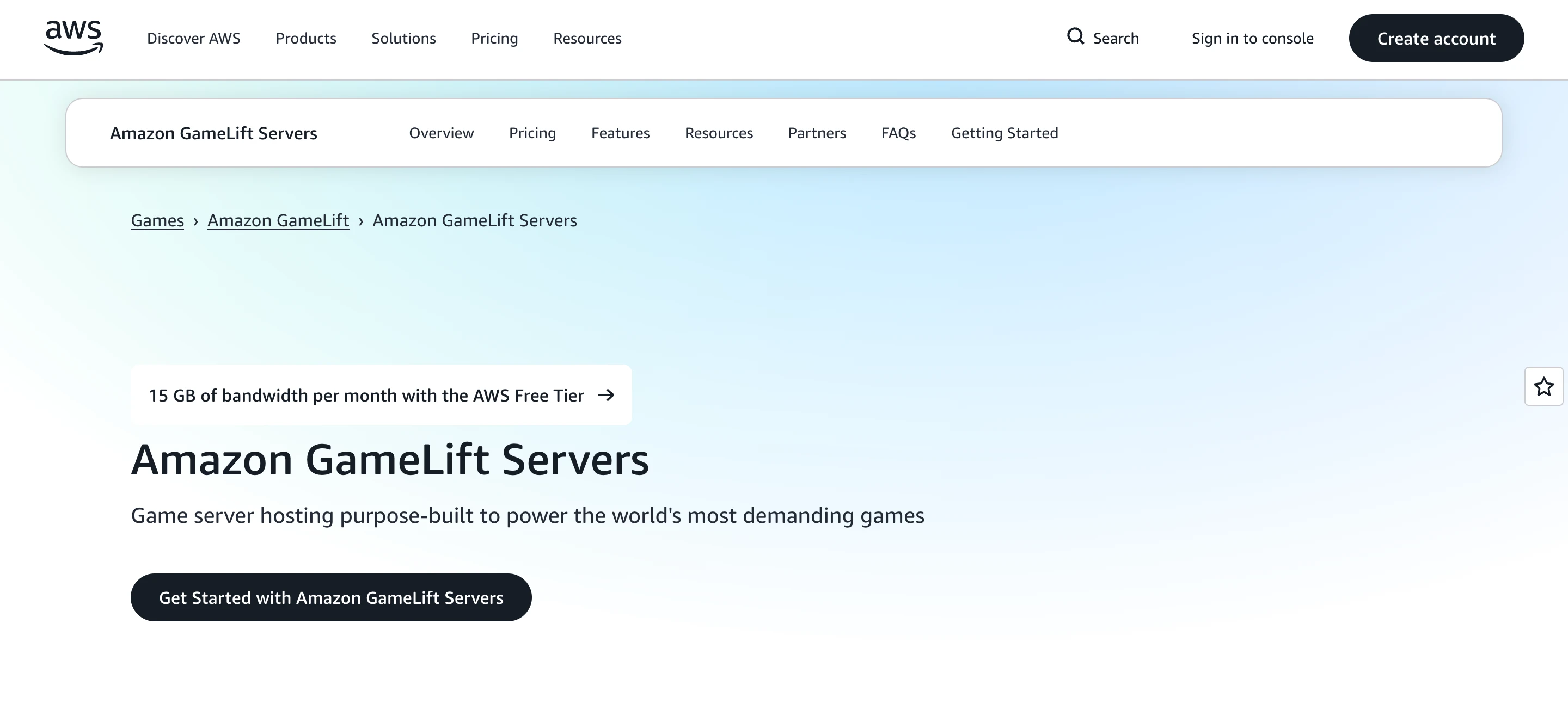The width and height of the screenshot is (1568, 716).
Task: Open top nav Pricing menu
Action: pyautogui.click(x=494, y=38)
